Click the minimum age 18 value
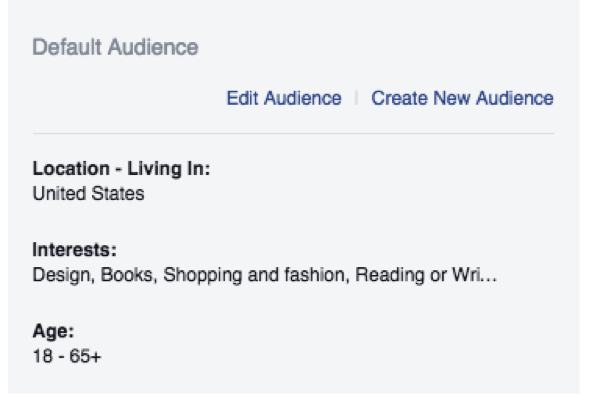 tap(43, 356)
